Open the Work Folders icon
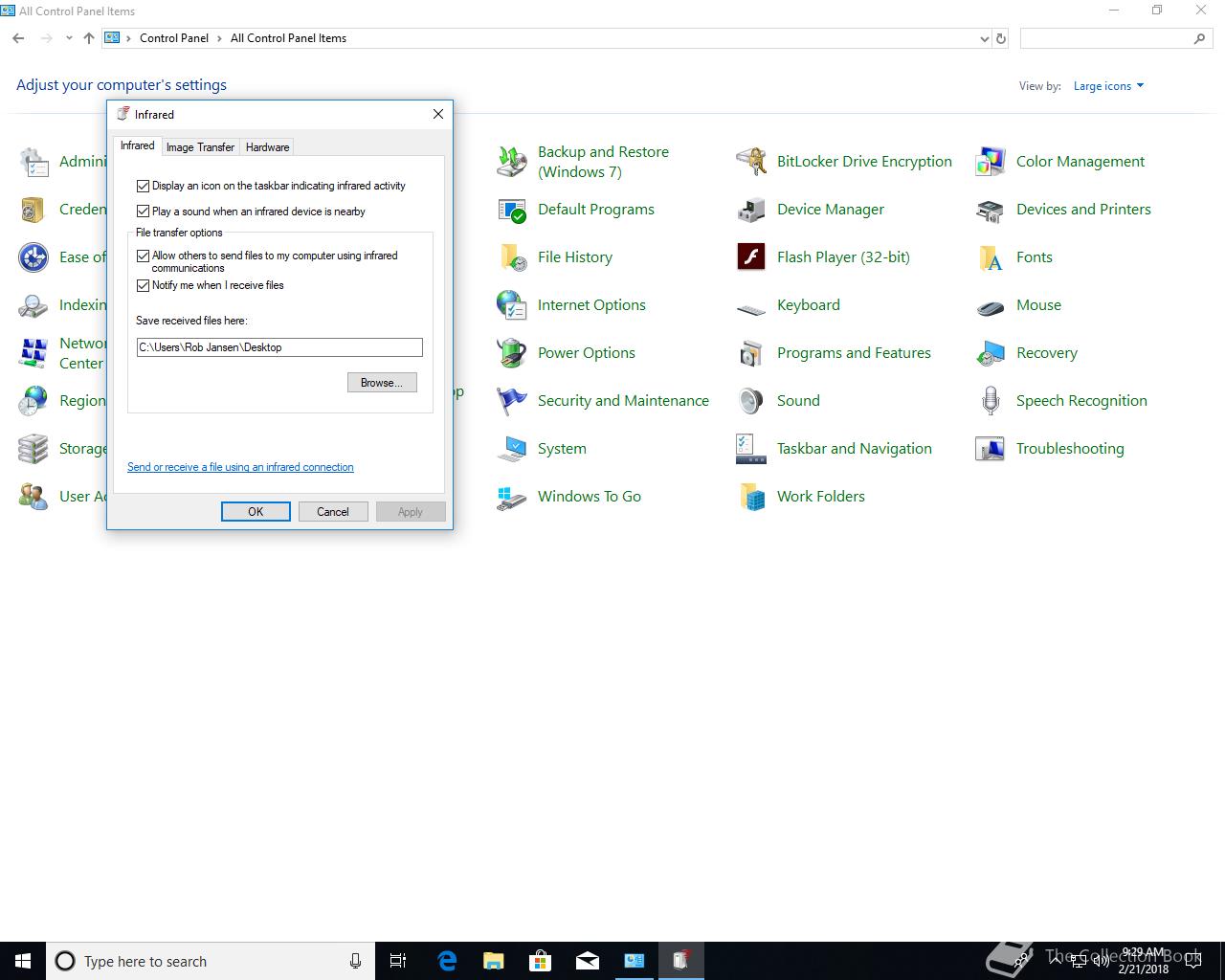The height and width of the screenshot is (980, 1225). (751, 497)
